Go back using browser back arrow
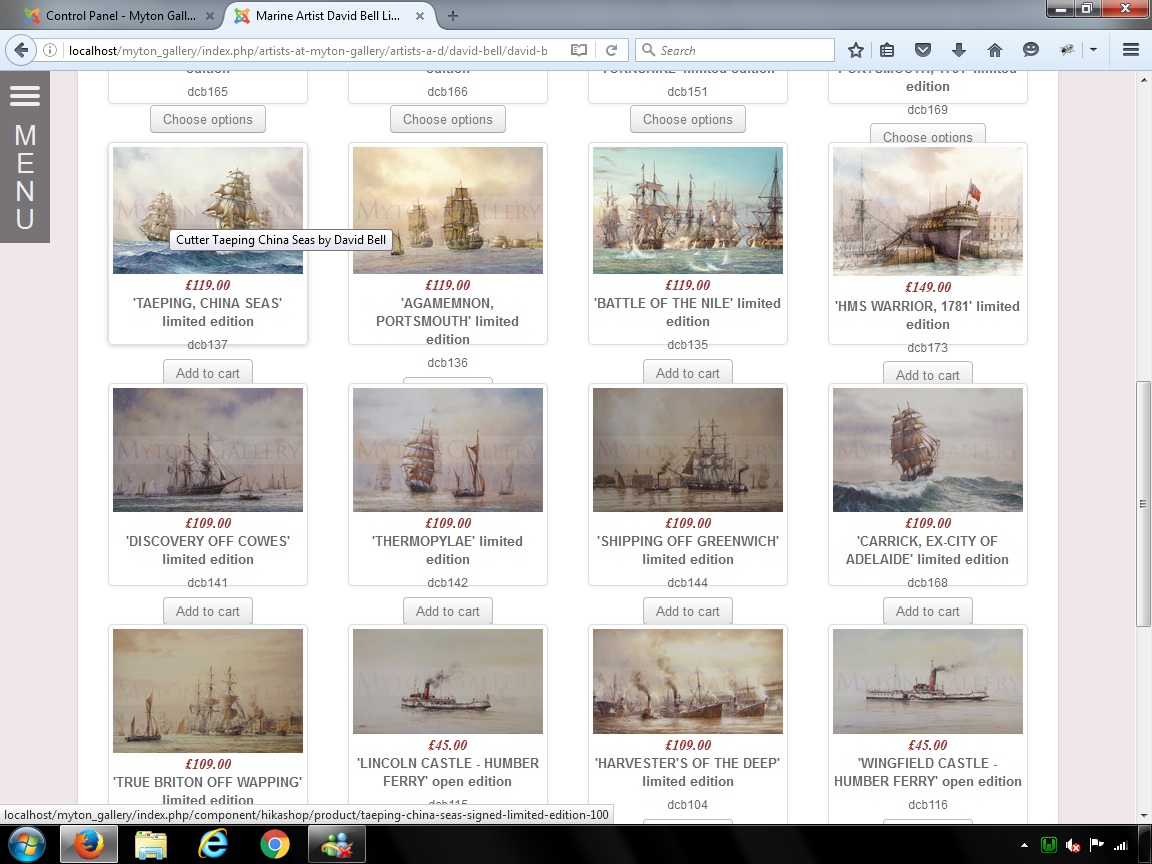Screen dimensions: 1152x864 pyautogui.click(x=21, y=50)
